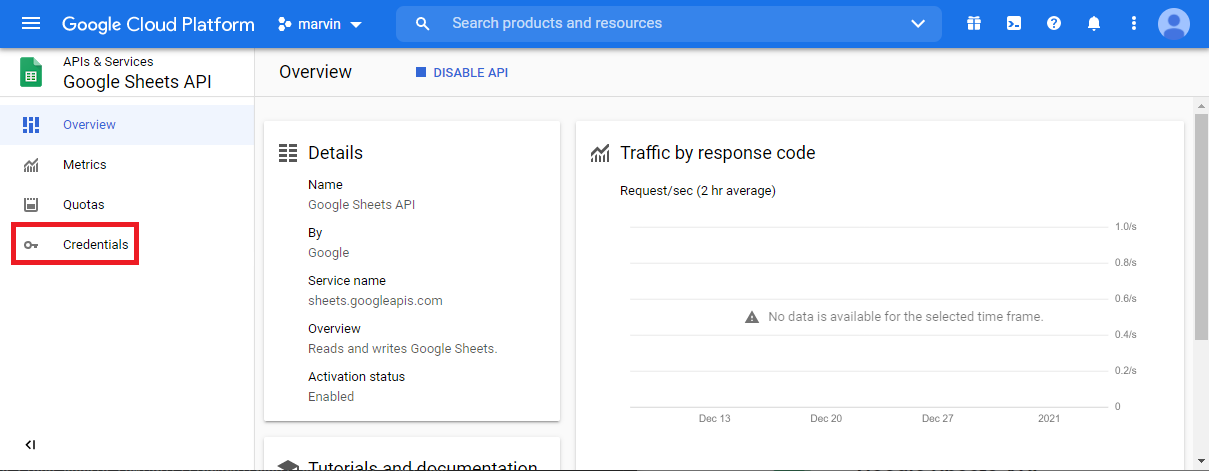The height and width of the screenshot is (471, 1209).
Task: Click the 'Request/sec (2 hr average)' label
Action: 698,191
